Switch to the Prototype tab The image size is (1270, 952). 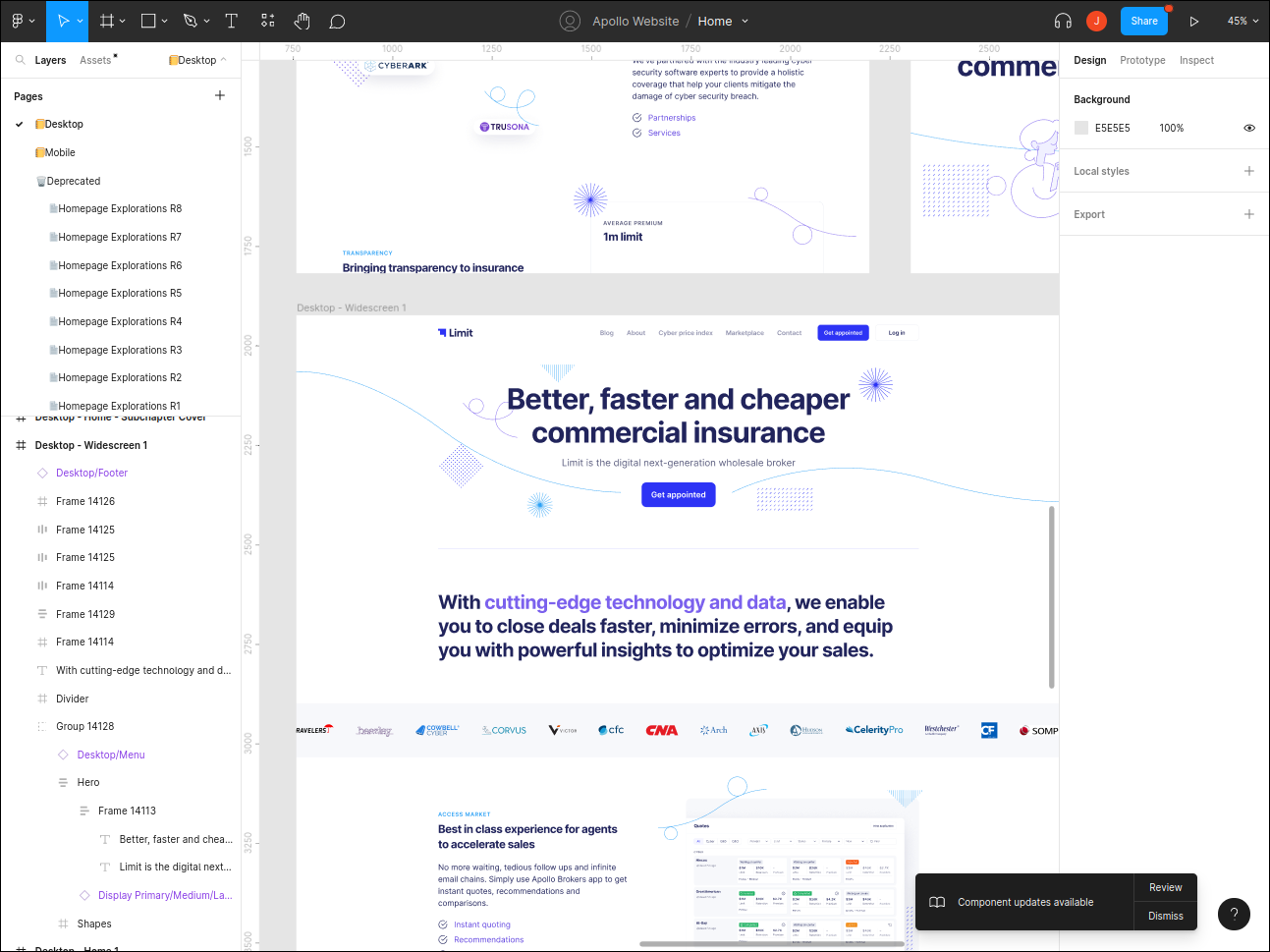[x=1142, y=60]
